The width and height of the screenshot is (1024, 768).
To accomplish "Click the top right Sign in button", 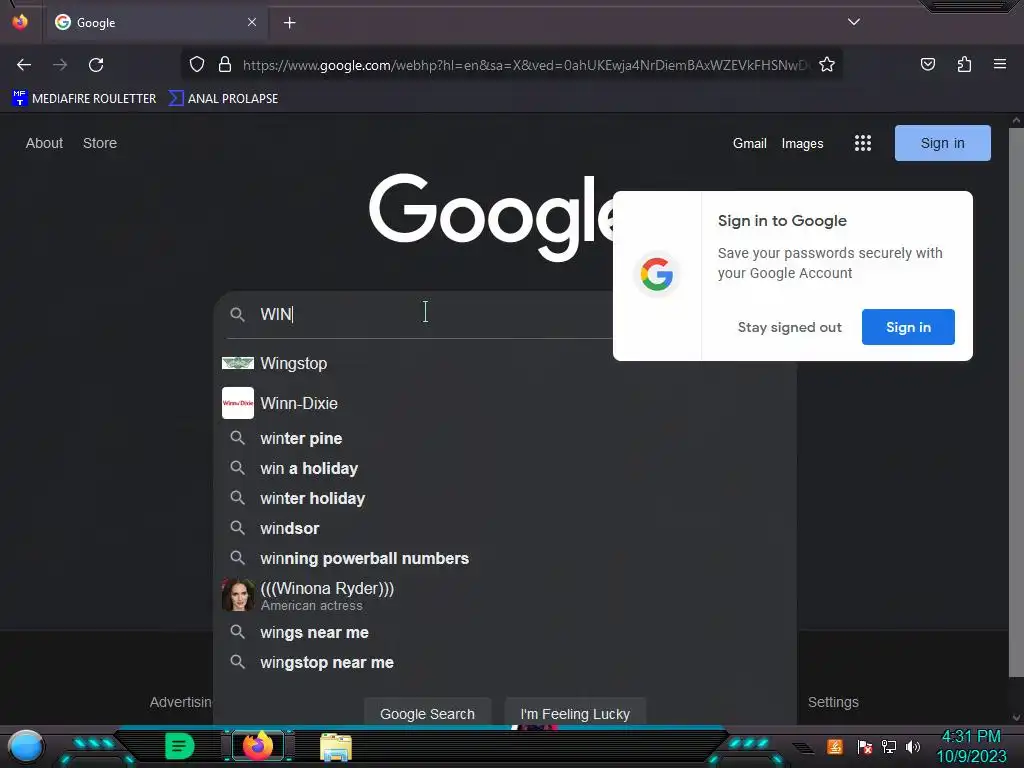I will pyautogui.click(x=942, y=143).
